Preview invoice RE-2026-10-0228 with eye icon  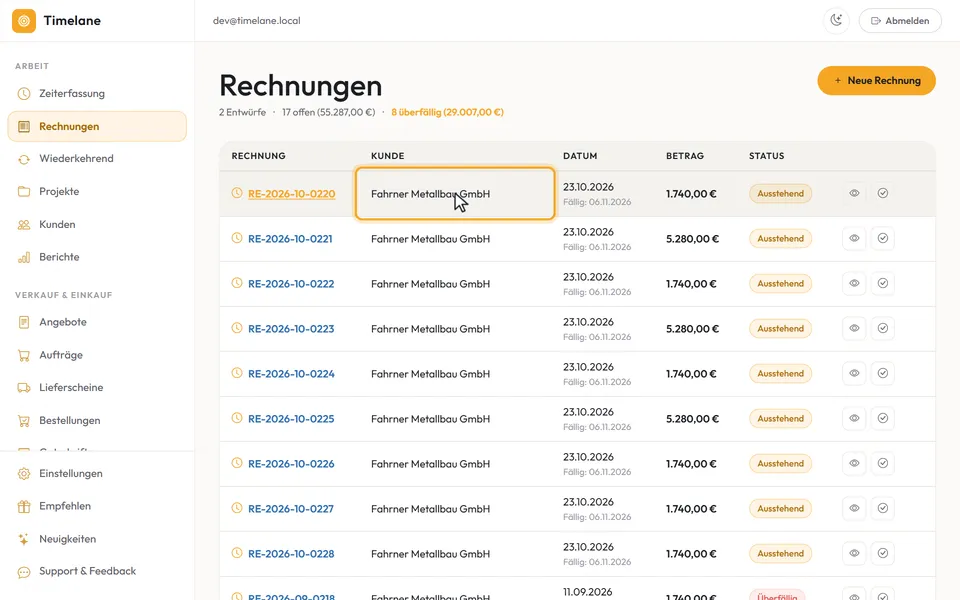tap(854, 553)
